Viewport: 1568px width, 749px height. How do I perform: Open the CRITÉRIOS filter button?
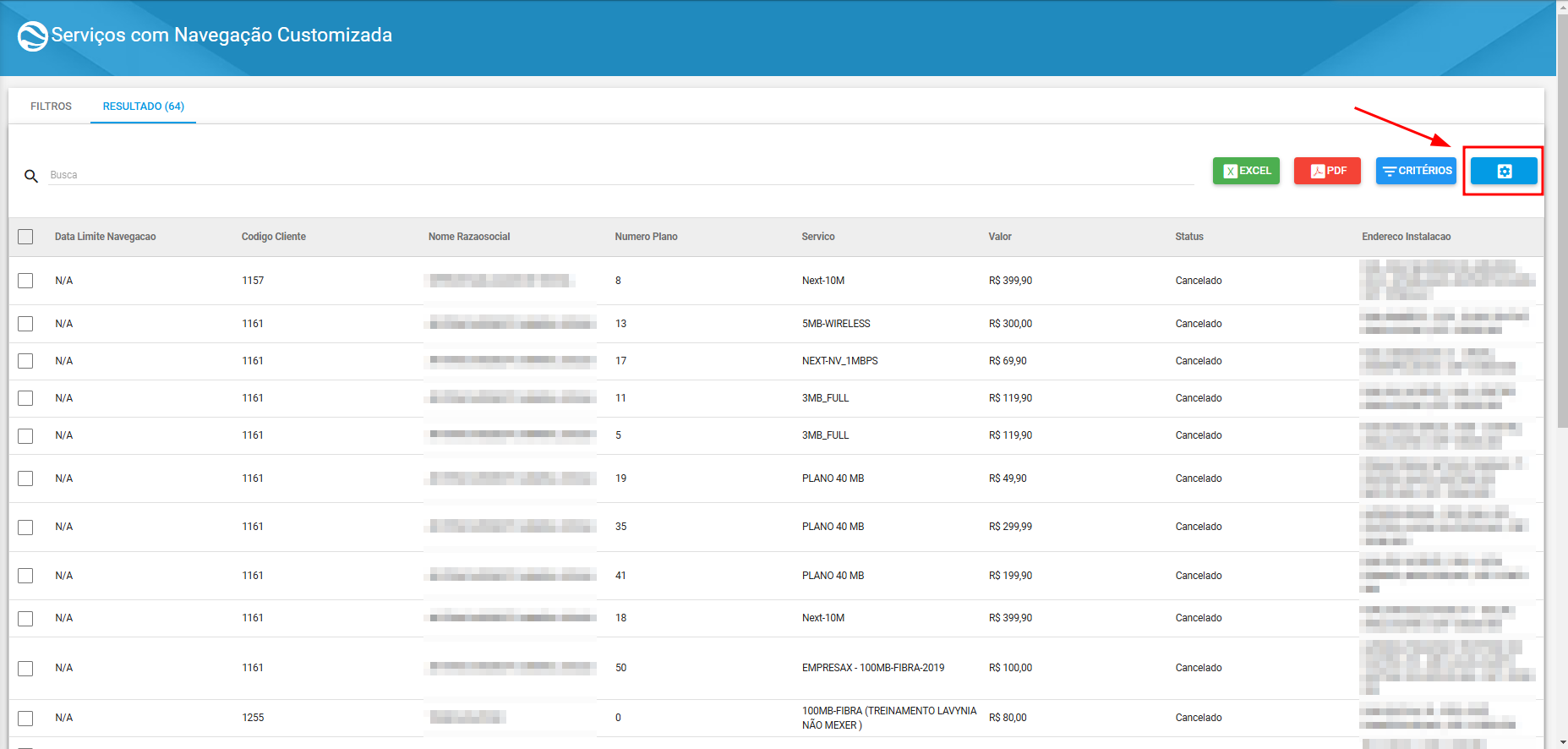[x=1416, y=171]
